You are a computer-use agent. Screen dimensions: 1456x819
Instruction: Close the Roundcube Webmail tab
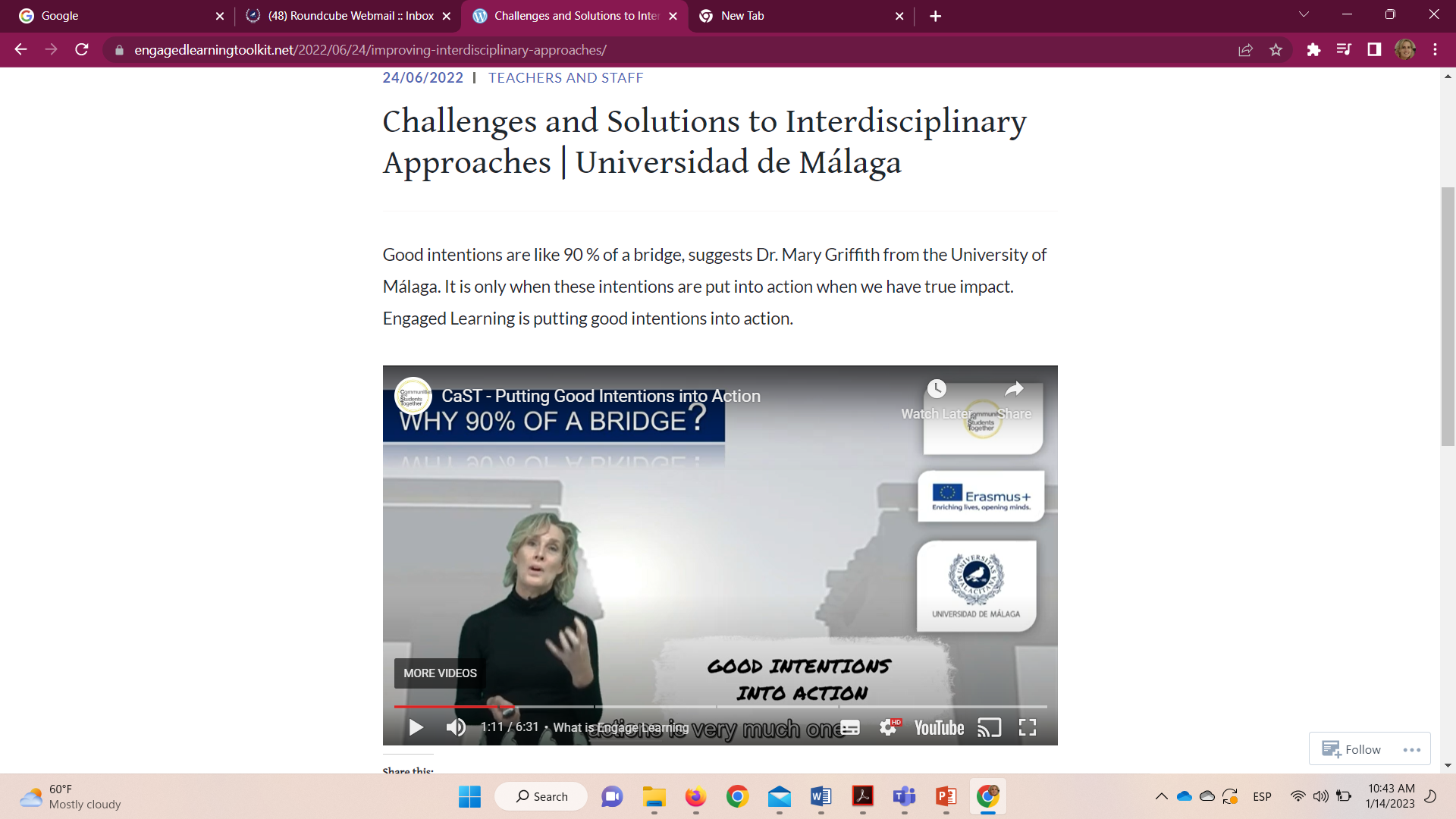447,16
